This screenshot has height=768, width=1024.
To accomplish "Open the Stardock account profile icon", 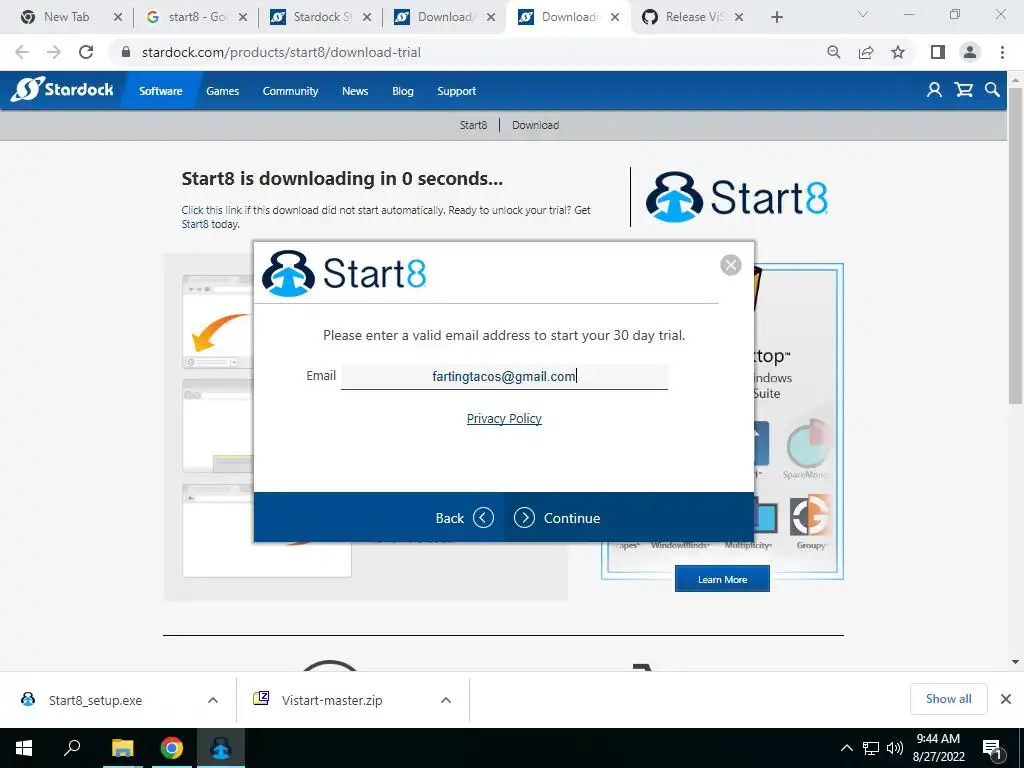I will tap(934, 90).
